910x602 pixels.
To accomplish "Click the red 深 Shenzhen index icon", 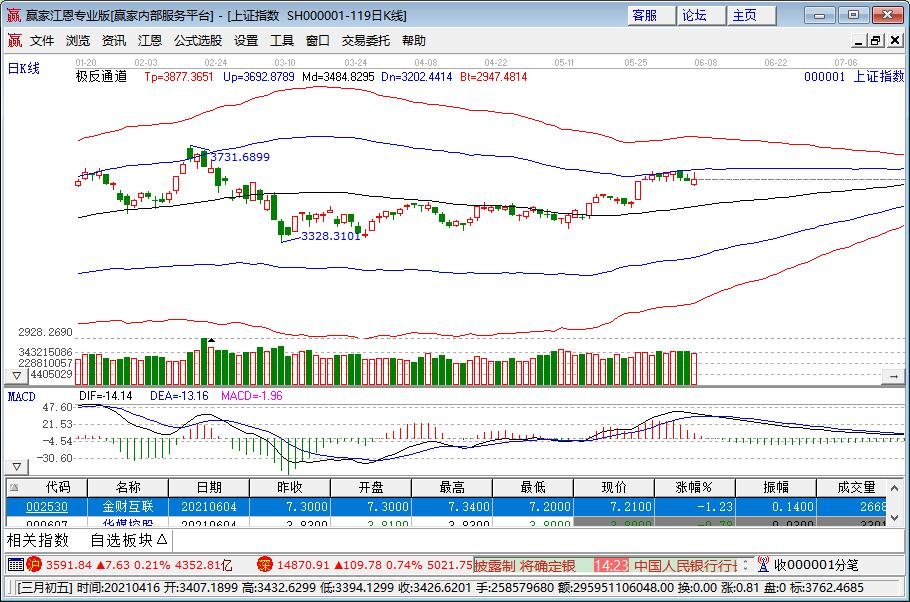I will click(x=265, y=564).
